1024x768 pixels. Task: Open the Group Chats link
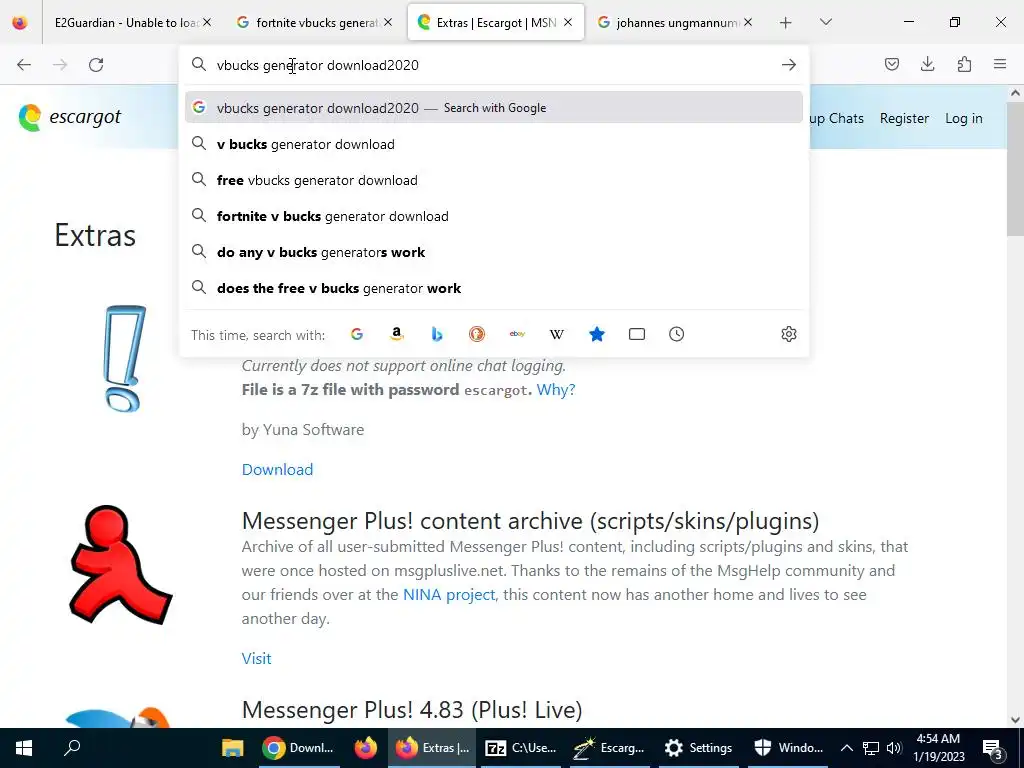(x=837, y=118)
